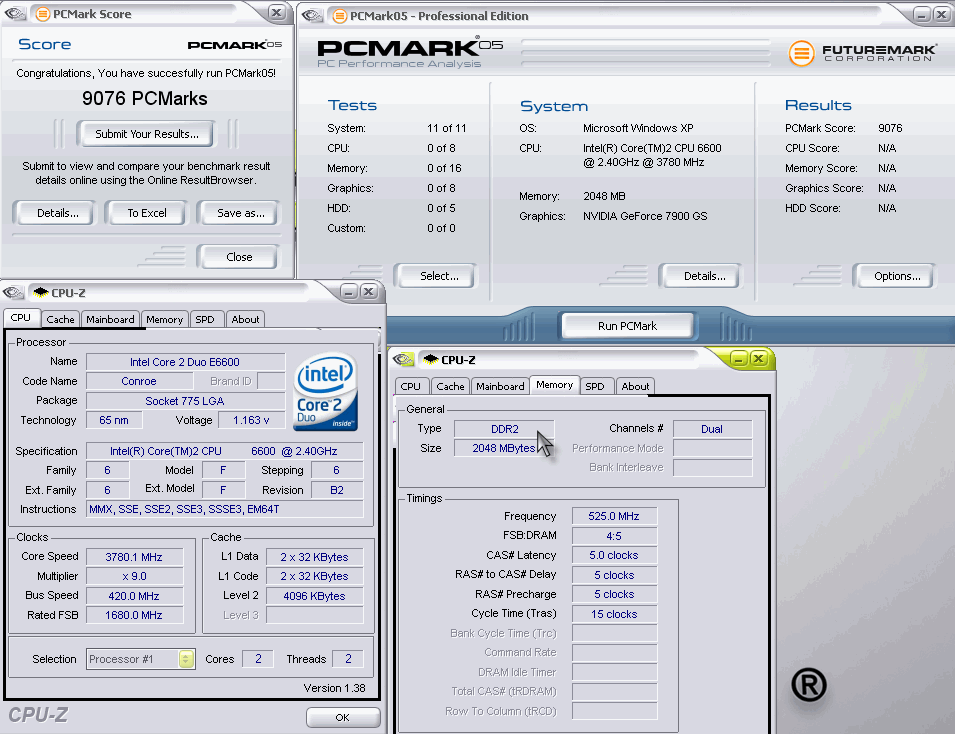The image size is (955, 734).
Task: Click the Intel Core 2 Duo badge
Action: tap(325, 392)
